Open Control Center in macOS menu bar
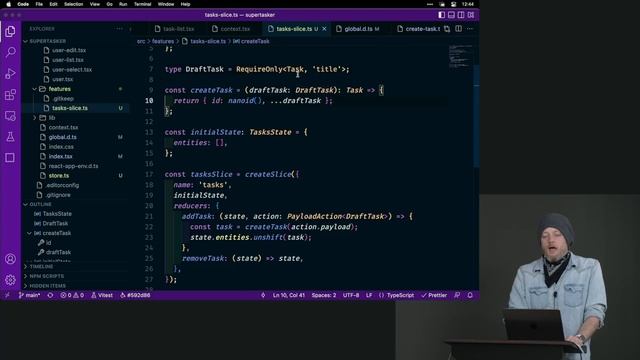This screenshot has width=640, height=360. pyautogui.click(x=453, y=4)
